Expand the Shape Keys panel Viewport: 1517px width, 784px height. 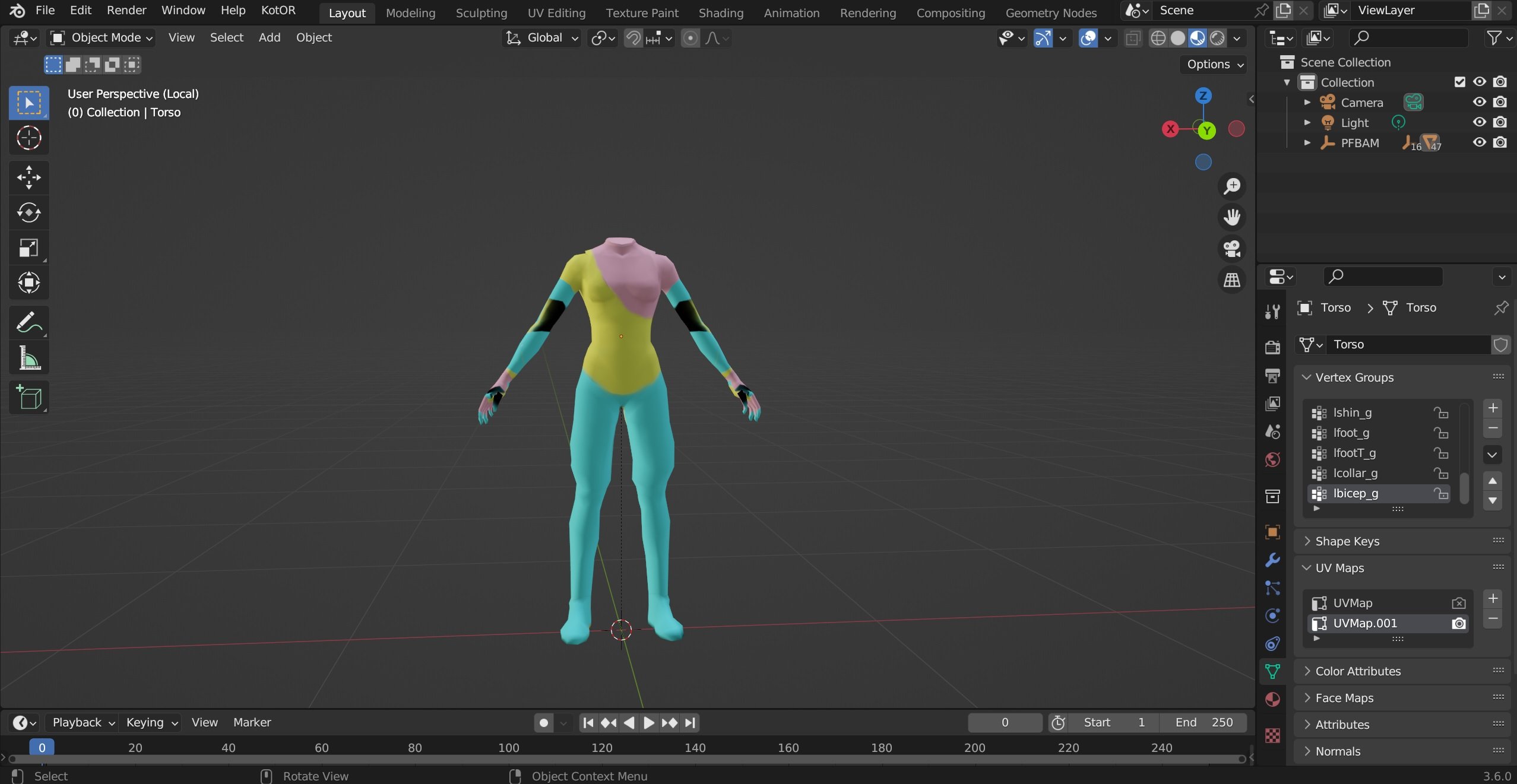(1347, 541)
